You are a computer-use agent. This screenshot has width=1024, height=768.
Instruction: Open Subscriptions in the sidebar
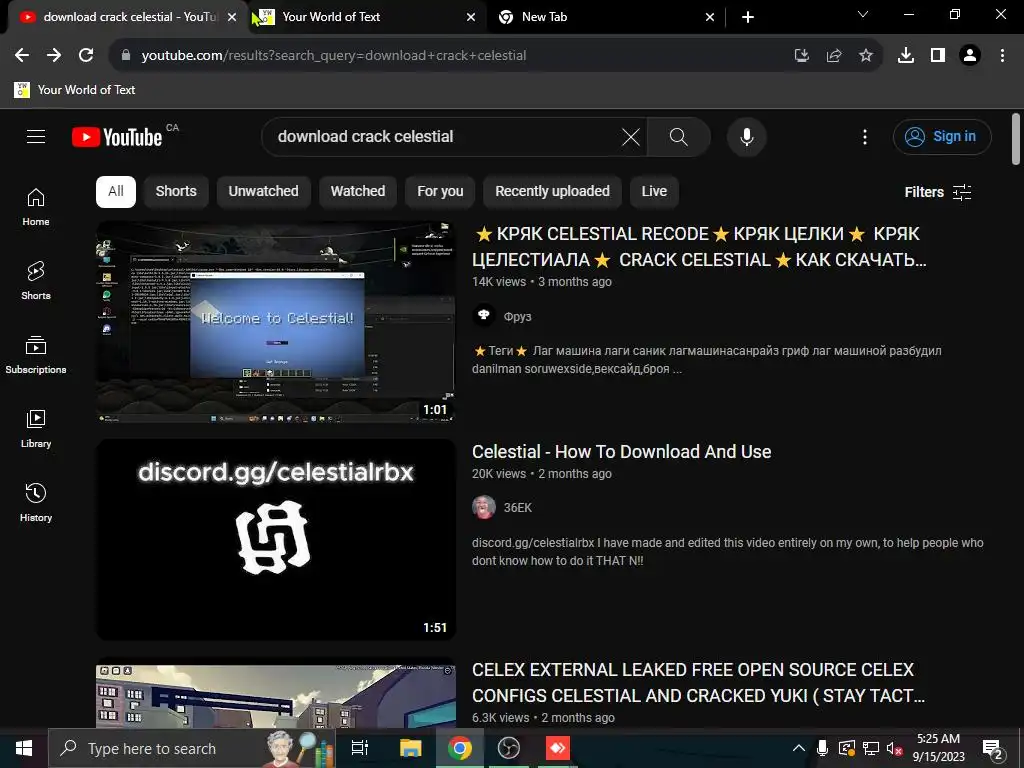pos(36,355)
